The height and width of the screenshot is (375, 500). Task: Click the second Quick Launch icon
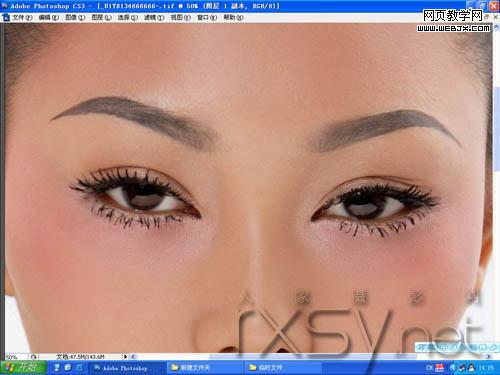tap(68, 368)
